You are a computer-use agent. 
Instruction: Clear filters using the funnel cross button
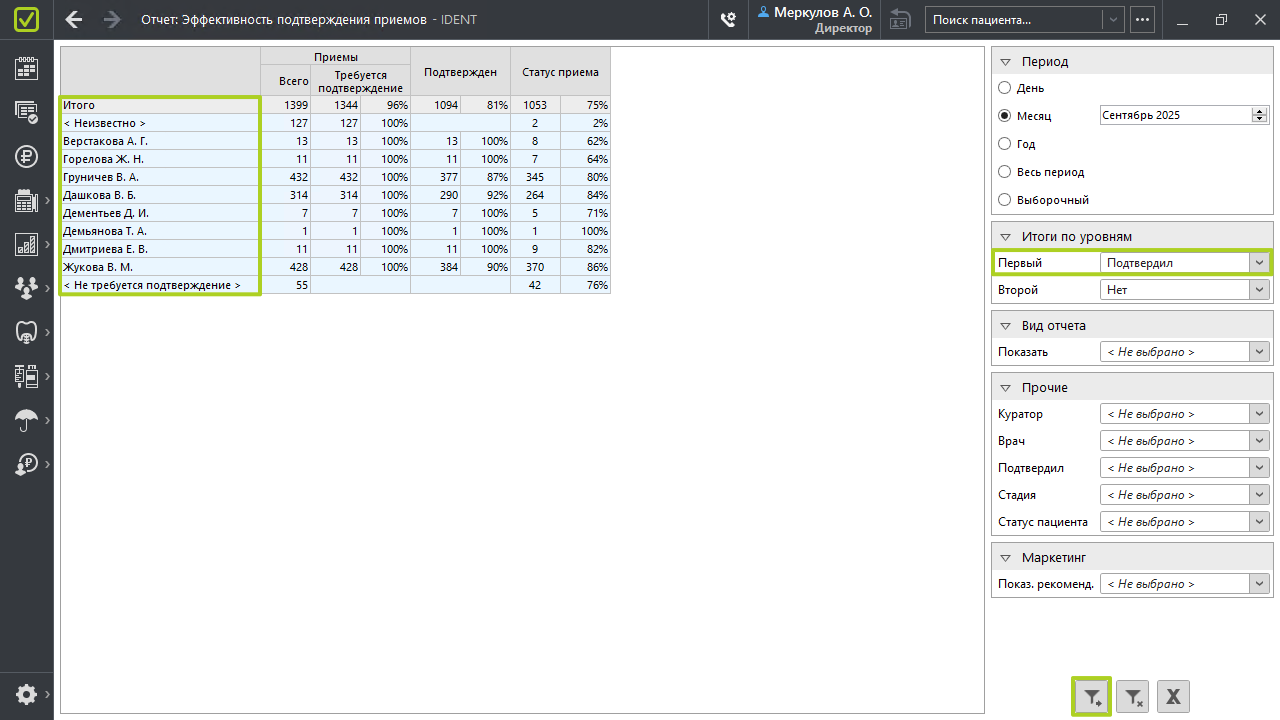(x=1133, y=697)
